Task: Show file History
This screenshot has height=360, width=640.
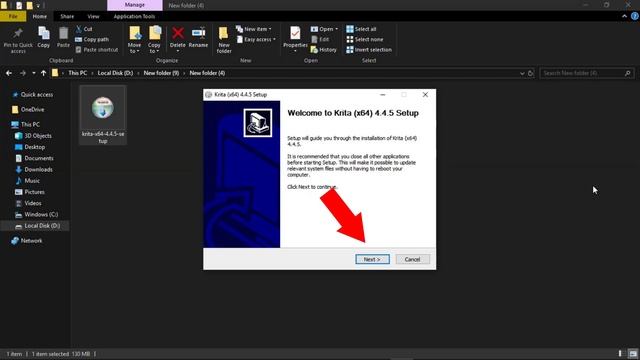Action: point(323,49)
